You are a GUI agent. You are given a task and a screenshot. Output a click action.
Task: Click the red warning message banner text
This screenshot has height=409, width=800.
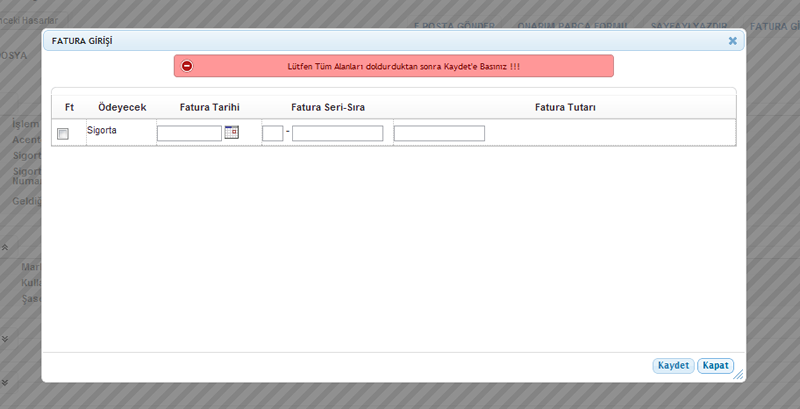coord(397,66)
